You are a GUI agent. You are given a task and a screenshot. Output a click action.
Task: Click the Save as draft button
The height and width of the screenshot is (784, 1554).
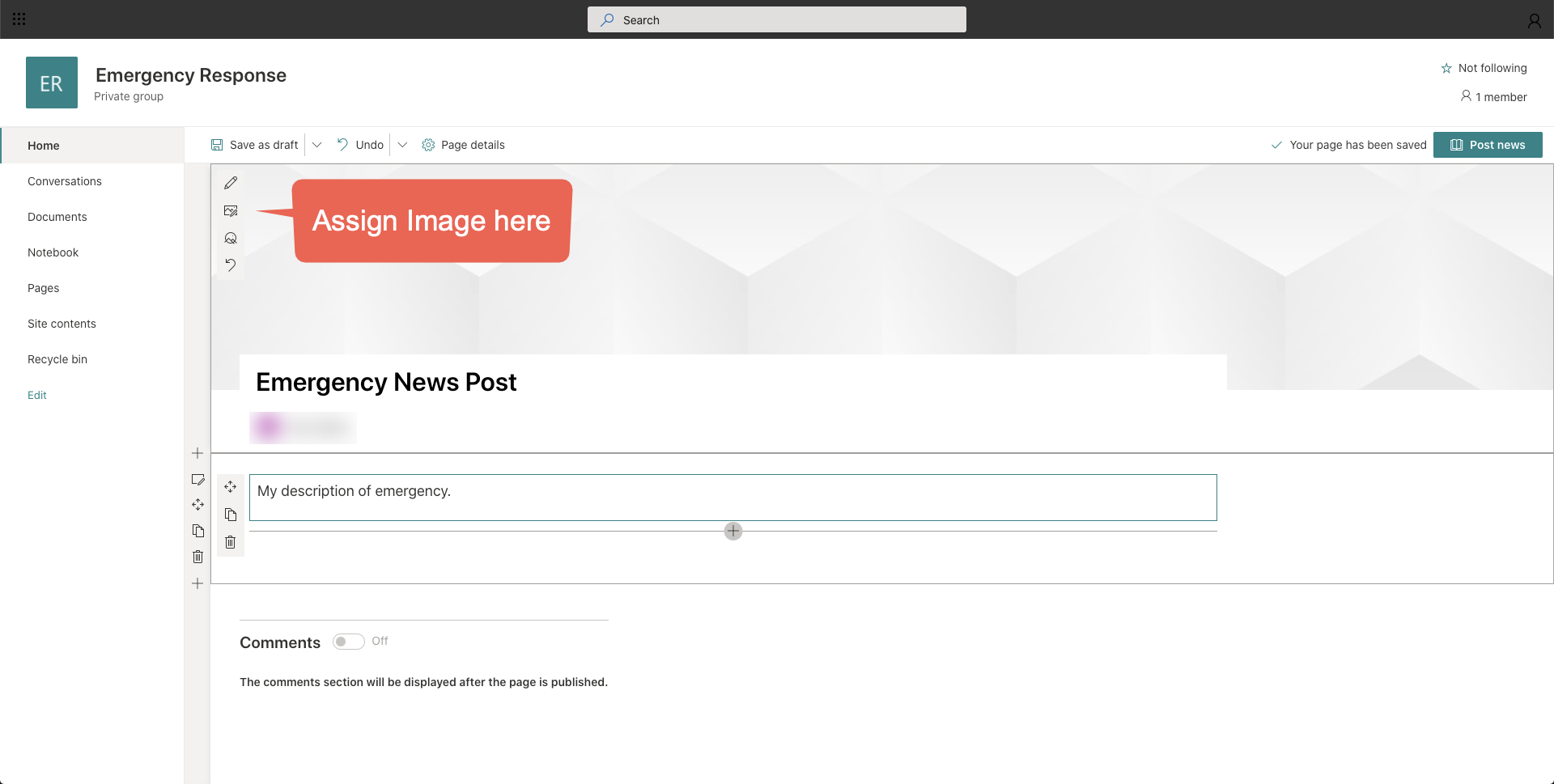(x=254, y=145)
